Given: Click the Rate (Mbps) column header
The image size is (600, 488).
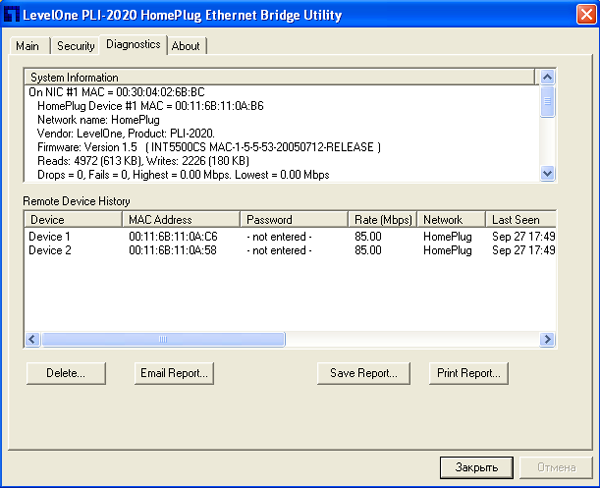Looking at the screenshot, I should 383,220.
